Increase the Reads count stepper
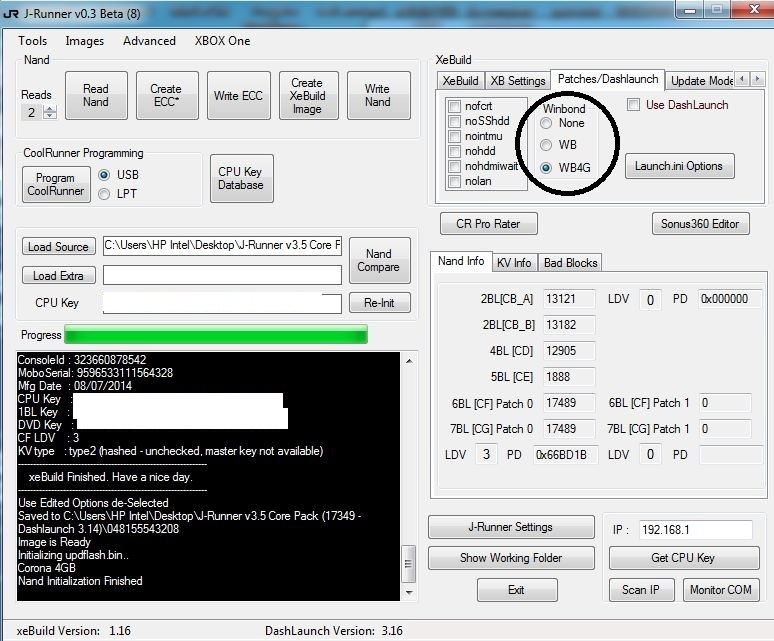 [49, 109]
